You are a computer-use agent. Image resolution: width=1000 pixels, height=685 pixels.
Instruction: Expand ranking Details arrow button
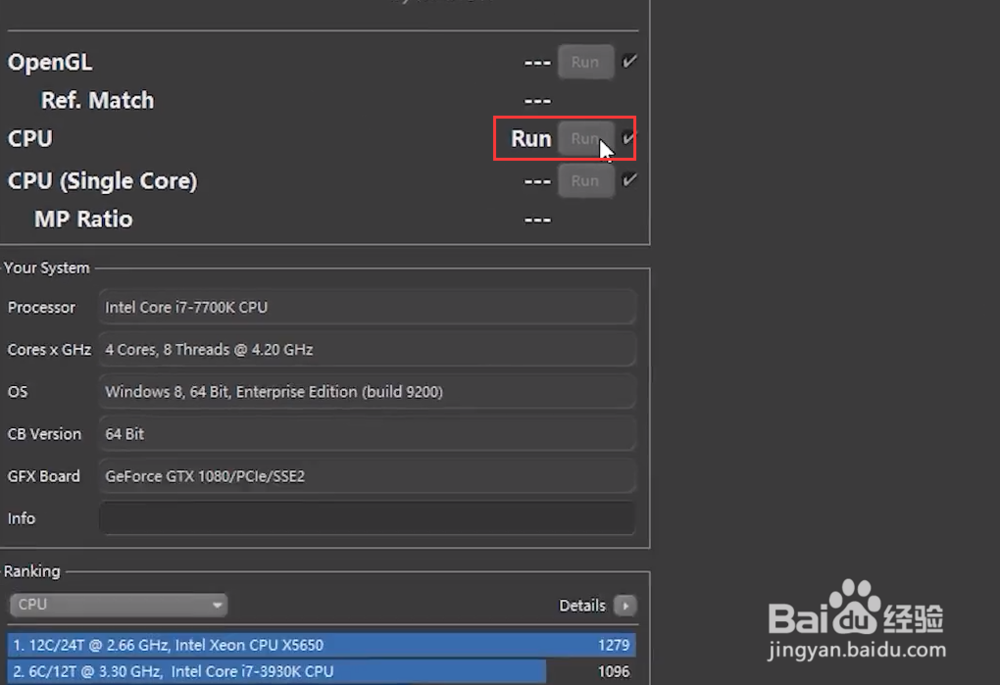pos(625,605)
